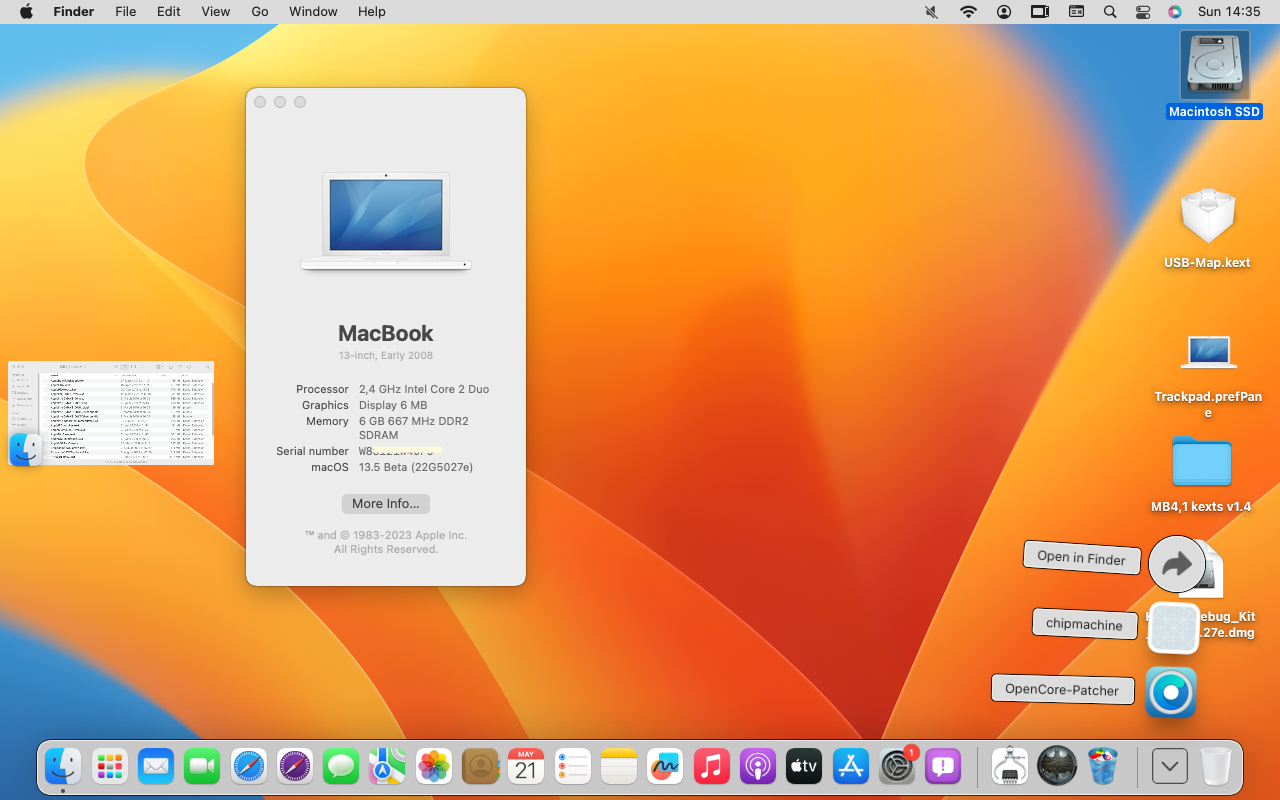Screen dimensions: 1280x800
Task: Click the Finder screenshot thumbnail at left
Action: [111, 413]
